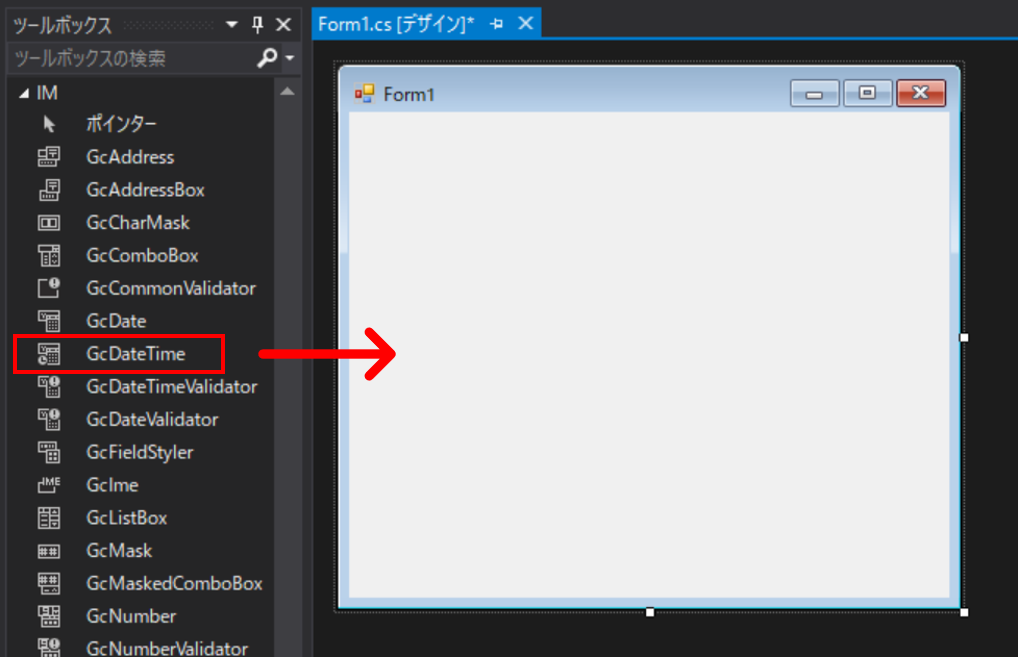
Task: Open the toolbox window position dropdown
Action: (x=232, y=25)
